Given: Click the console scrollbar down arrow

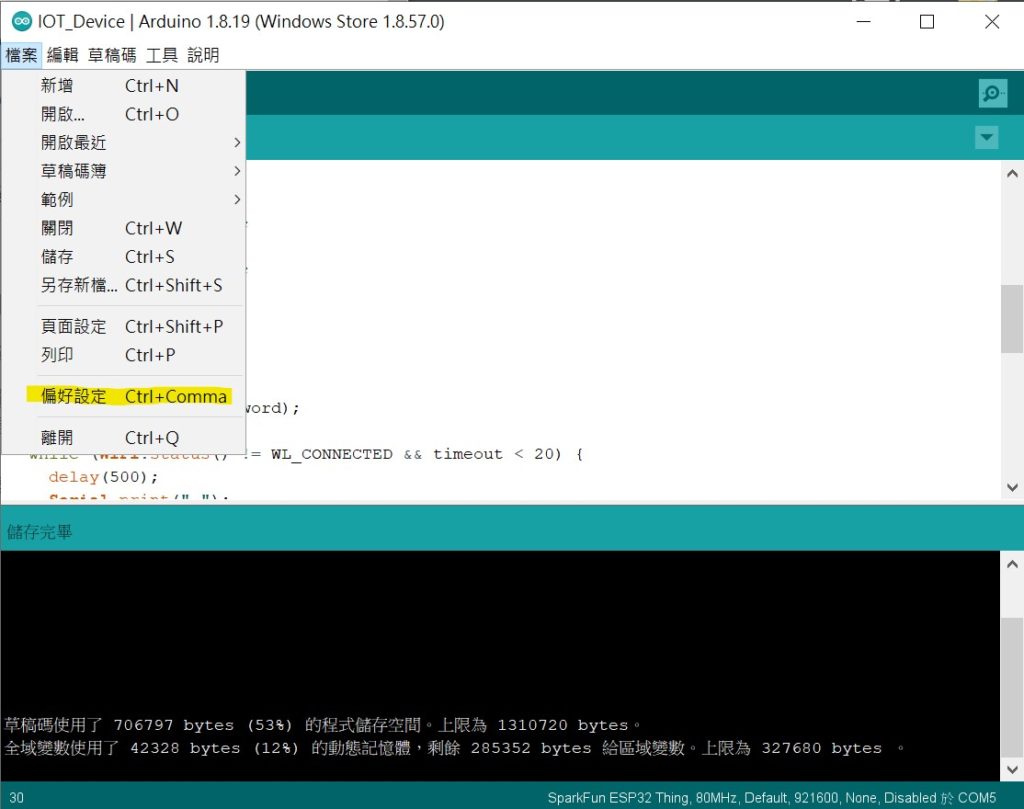Looking at the screenshot, I should [1012, 770].
